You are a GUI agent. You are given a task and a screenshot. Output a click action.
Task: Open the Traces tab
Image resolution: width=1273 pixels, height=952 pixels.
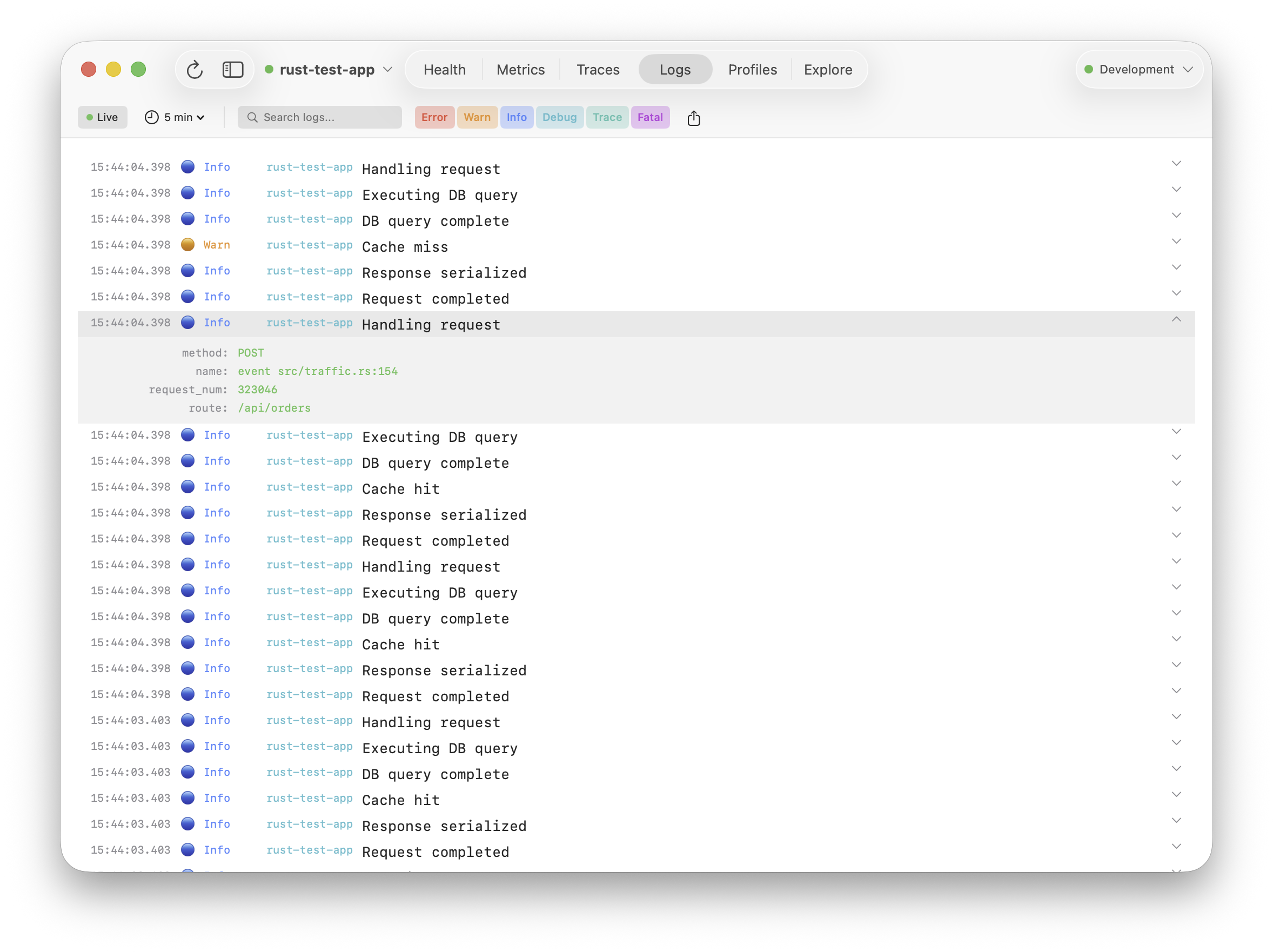click(x=598, y=69)
